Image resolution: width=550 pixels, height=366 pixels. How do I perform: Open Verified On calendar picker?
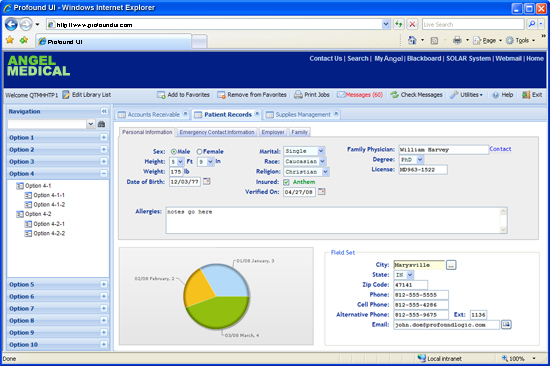pos(322,192)
